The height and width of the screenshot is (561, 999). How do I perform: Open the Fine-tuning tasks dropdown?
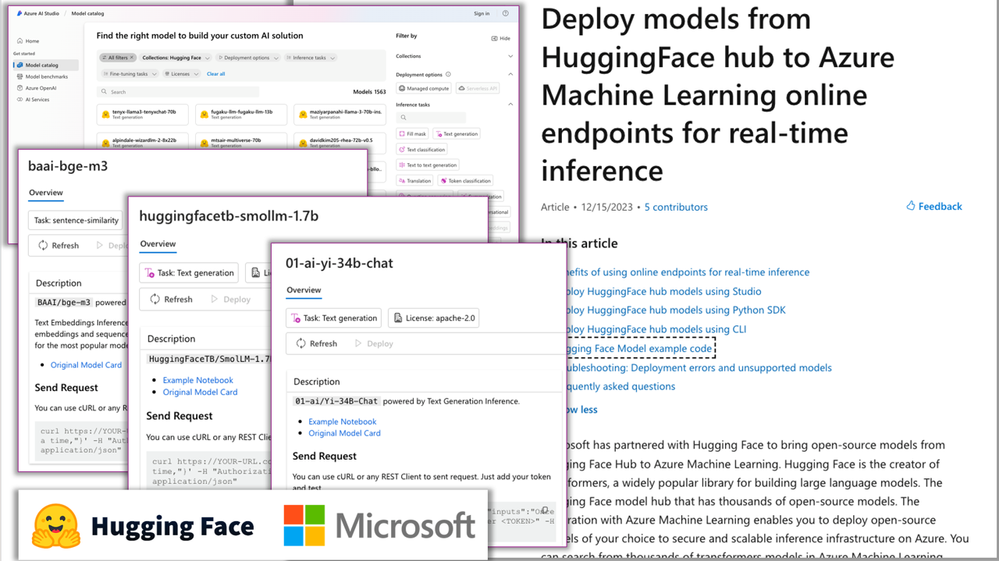(129, 74)
